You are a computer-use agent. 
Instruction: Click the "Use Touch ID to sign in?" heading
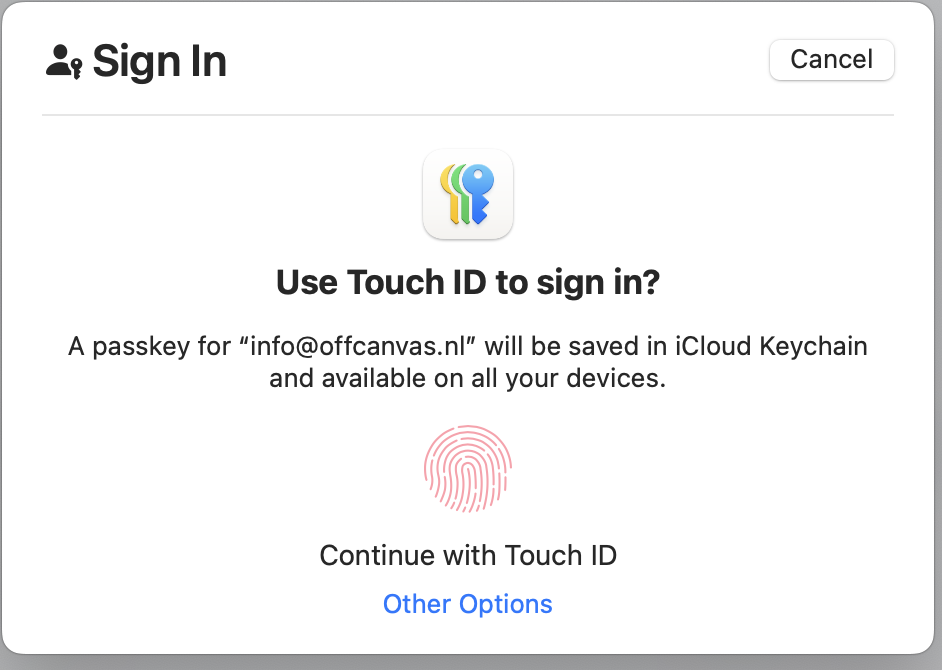(468, 283)
